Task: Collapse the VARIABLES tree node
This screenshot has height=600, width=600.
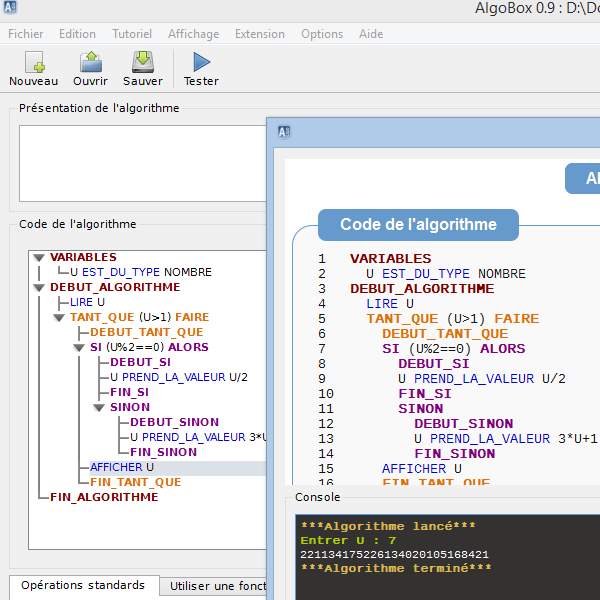Action: pos(39,257)
